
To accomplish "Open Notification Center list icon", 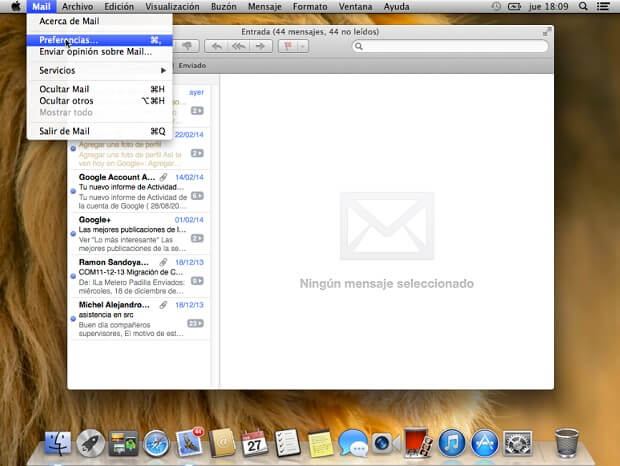I will click(603, 6).
